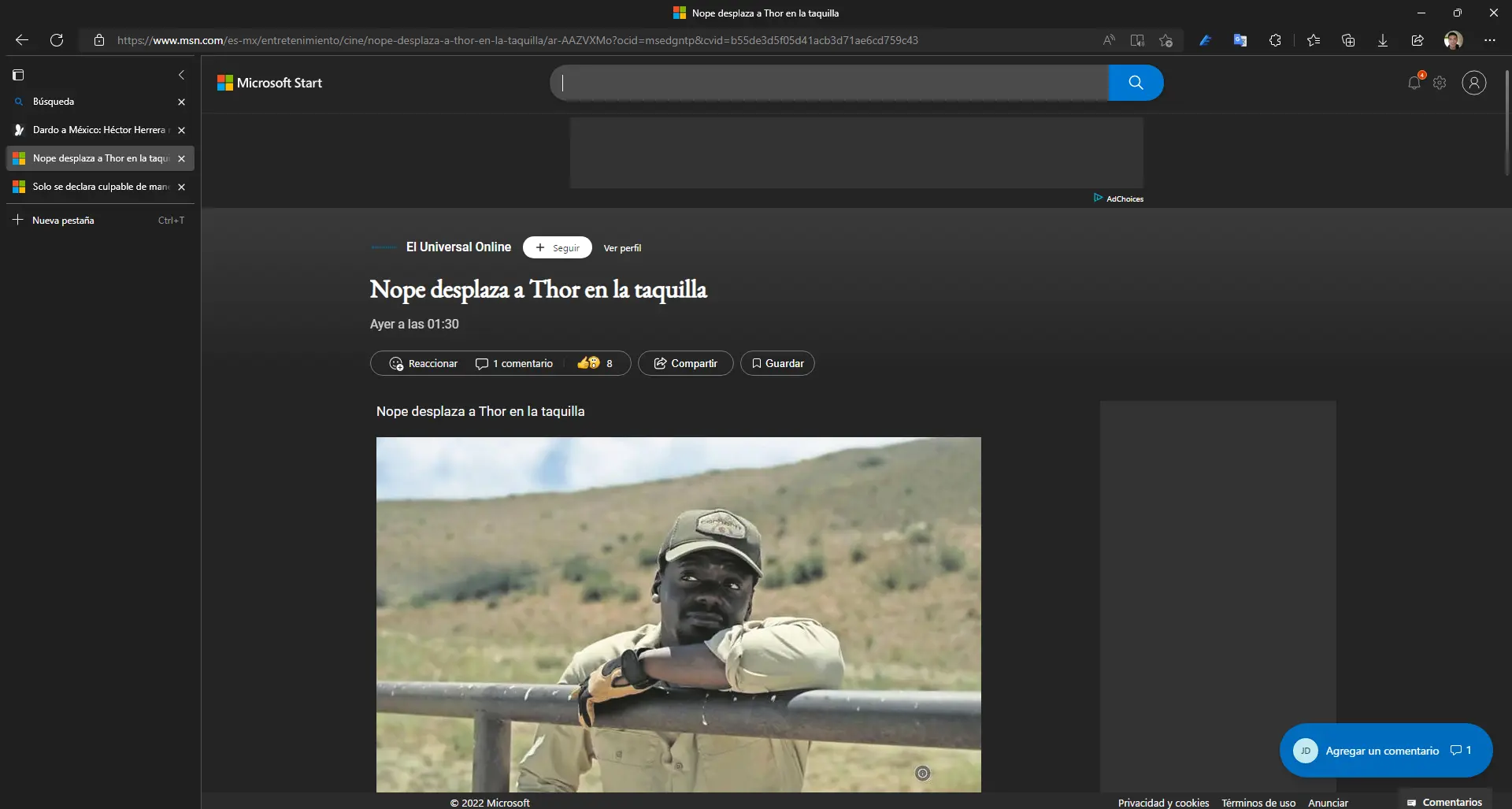Close the Solo se declara culpable tab
The image size is (1512, 809).
tap(182, 187)
